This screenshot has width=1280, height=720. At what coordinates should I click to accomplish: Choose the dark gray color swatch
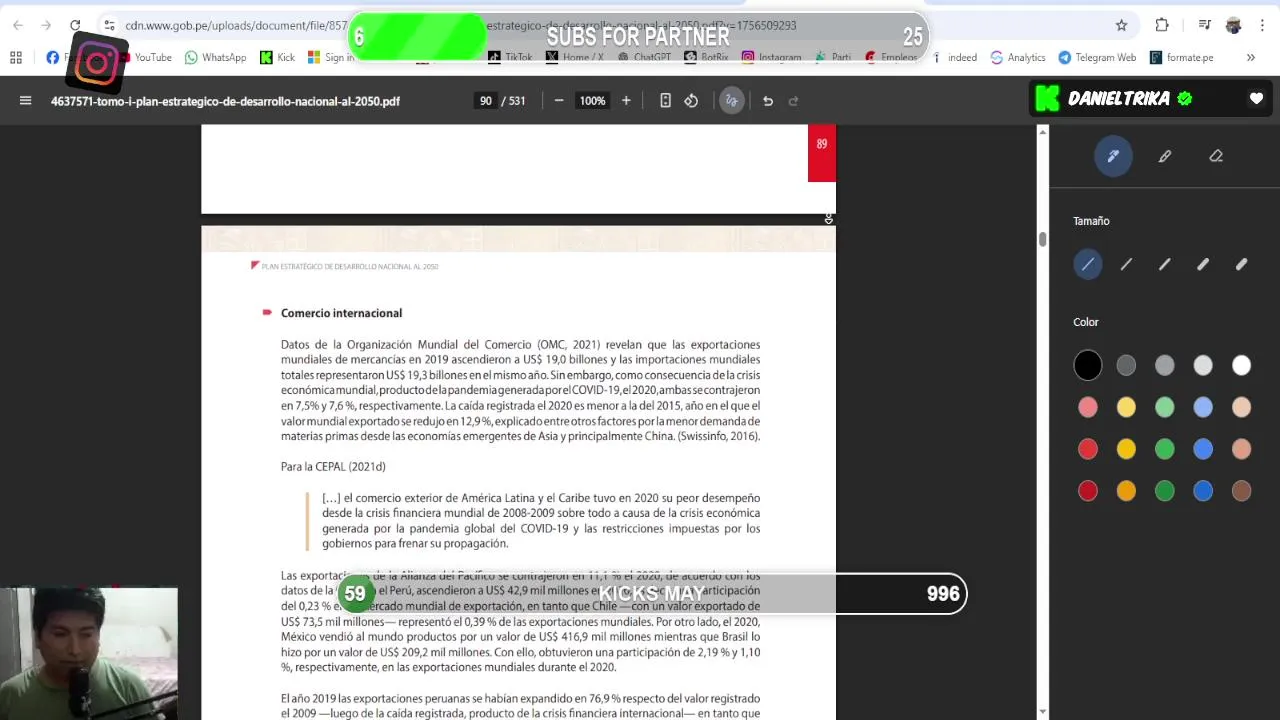click(1126, 366)
